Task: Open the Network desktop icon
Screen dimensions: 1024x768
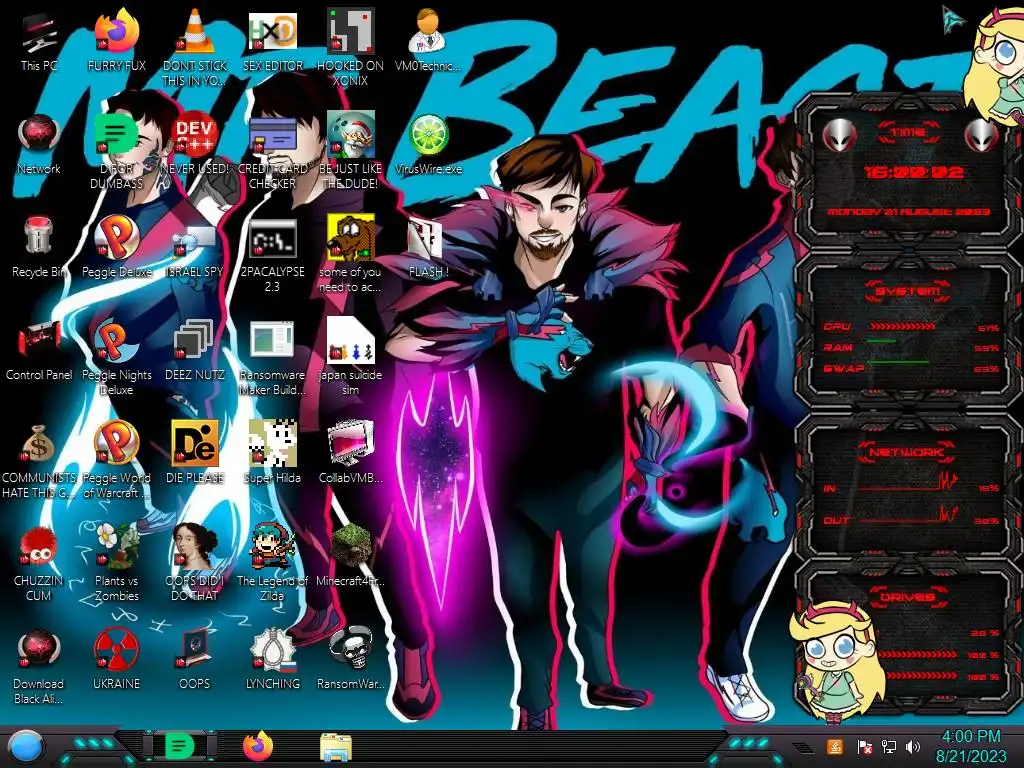Action: (x=39, y=145)
